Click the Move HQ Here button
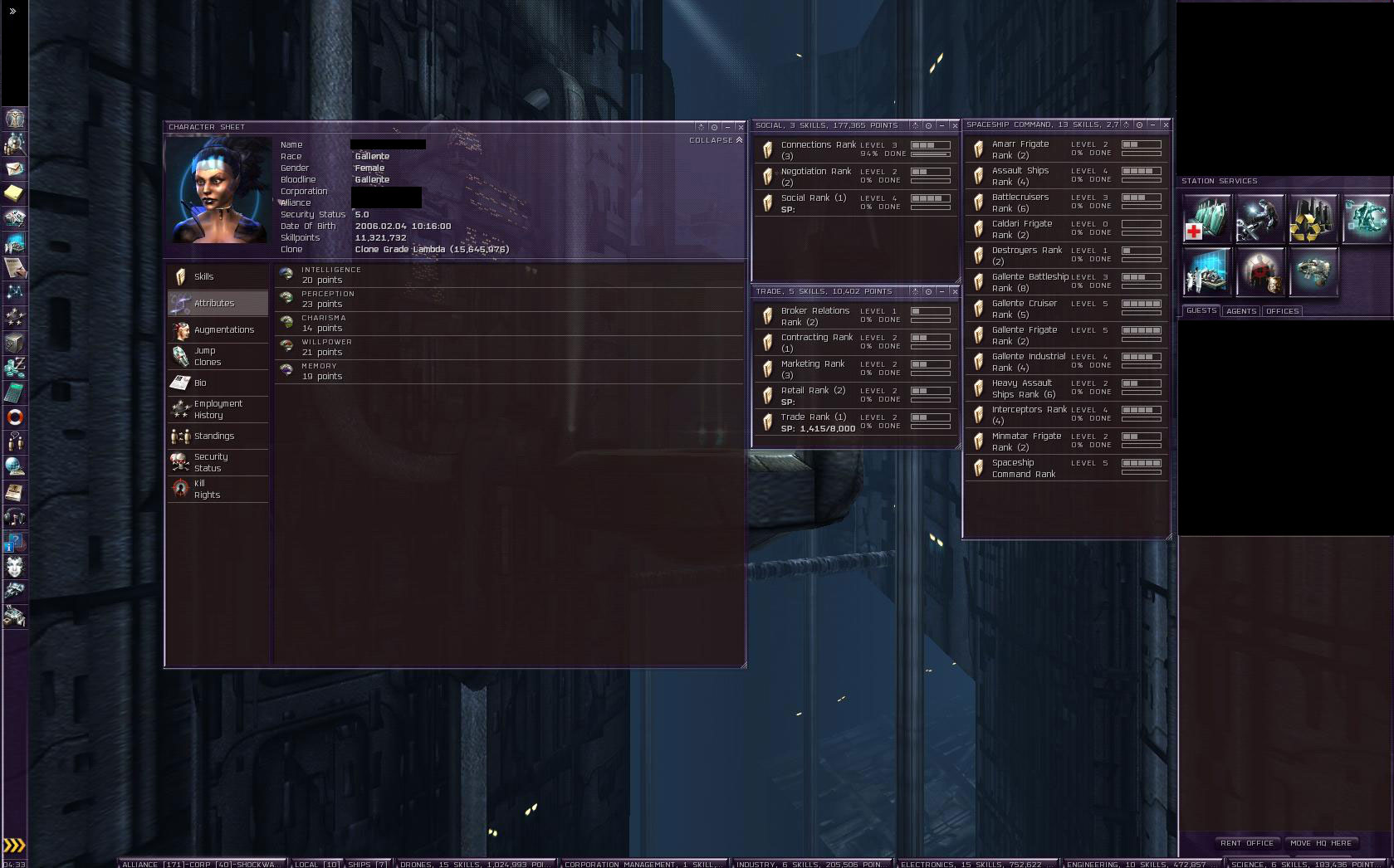The width and height of the screenshot is (1394, 868). (1321, 843)
